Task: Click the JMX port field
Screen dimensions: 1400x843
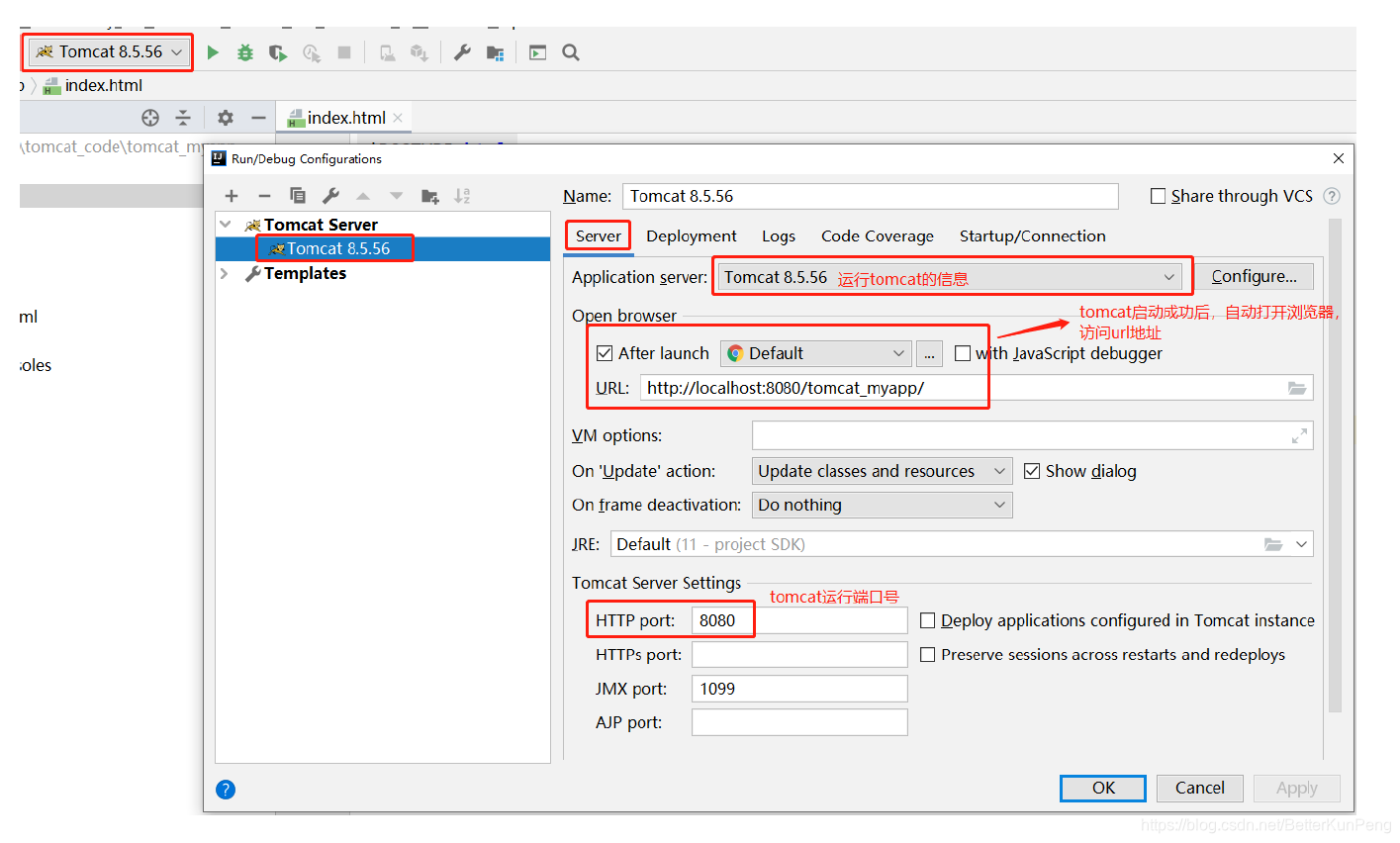Action: 799,689
